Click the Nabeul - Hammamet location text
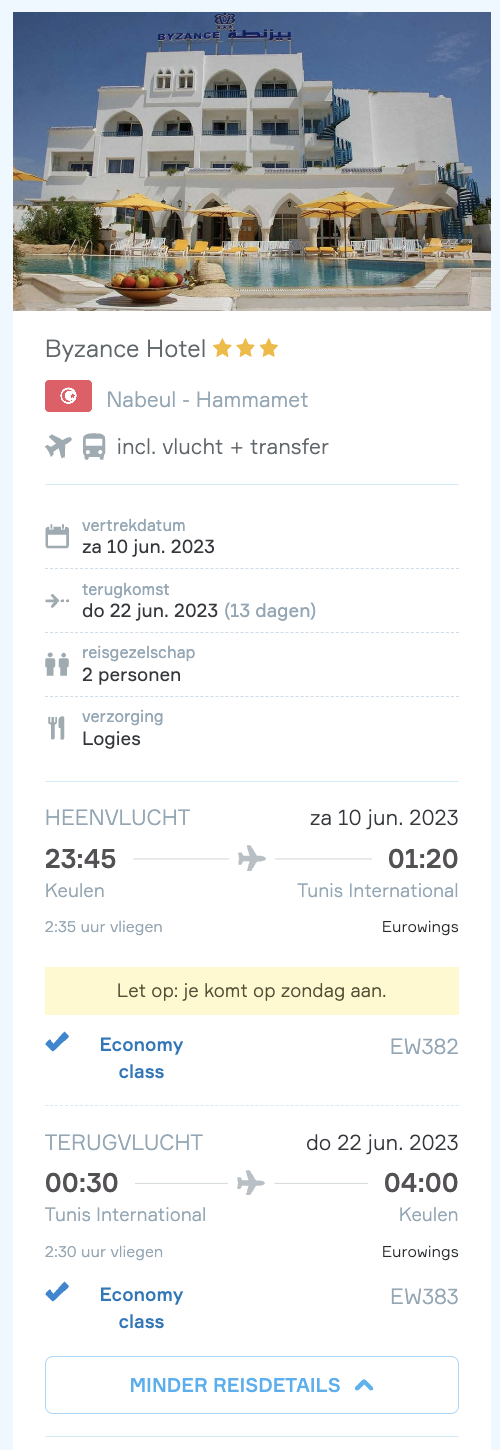The image size is (500, 1450). [x=207, y=399]
